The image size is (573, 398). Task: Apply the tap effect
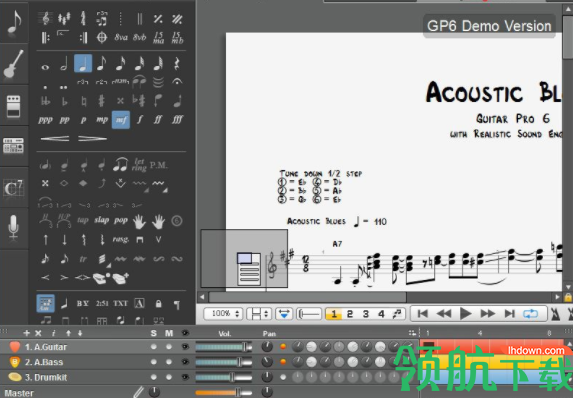(x=83, y=220)
